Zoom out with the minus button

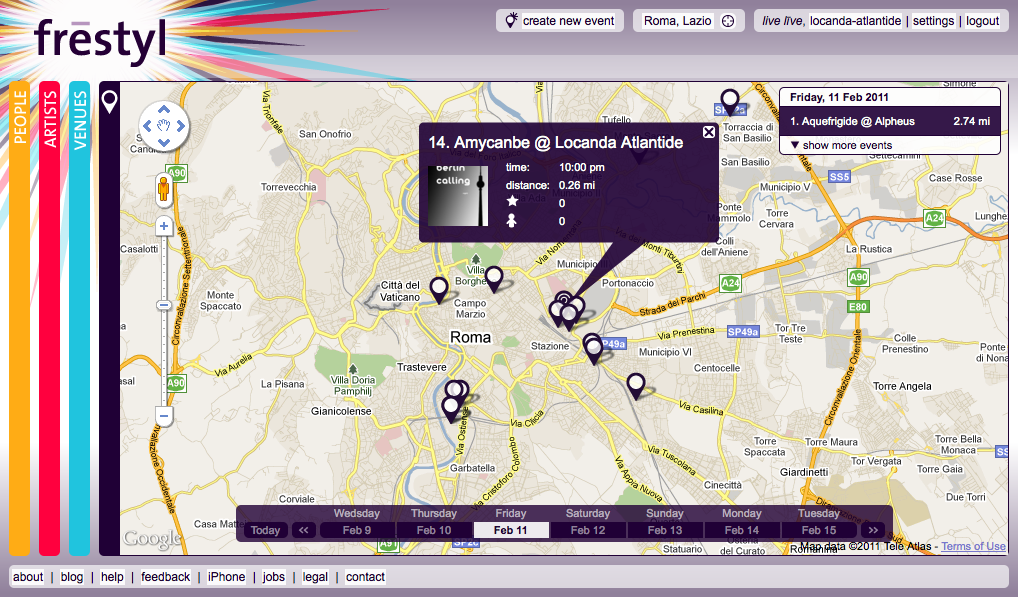[x=164, y=416]
